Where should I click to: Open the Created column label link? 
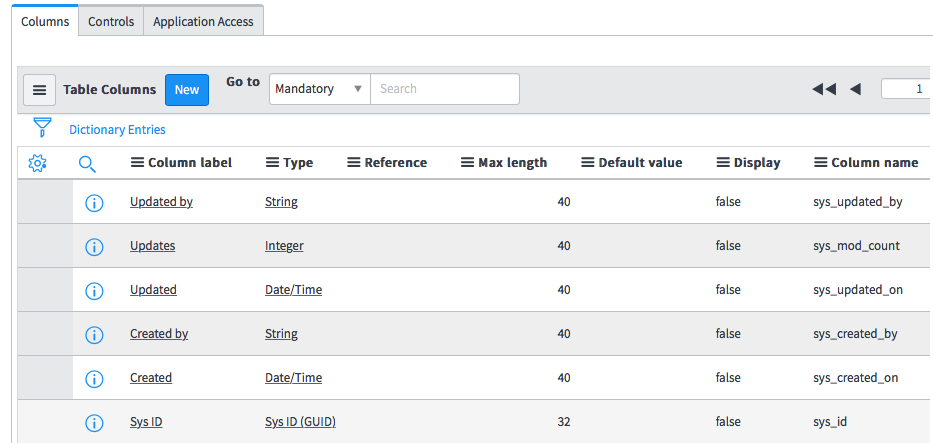pos(151,378)
